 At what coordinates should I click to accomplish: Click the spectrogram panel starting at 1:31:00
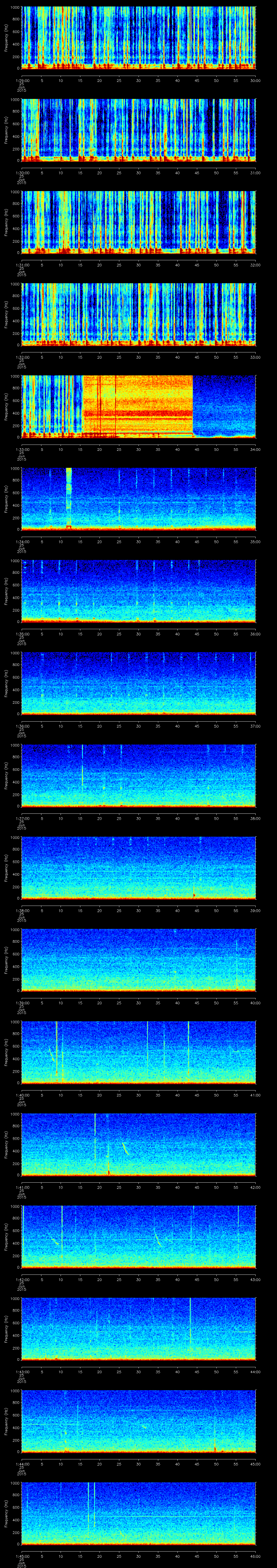(138, 222)
